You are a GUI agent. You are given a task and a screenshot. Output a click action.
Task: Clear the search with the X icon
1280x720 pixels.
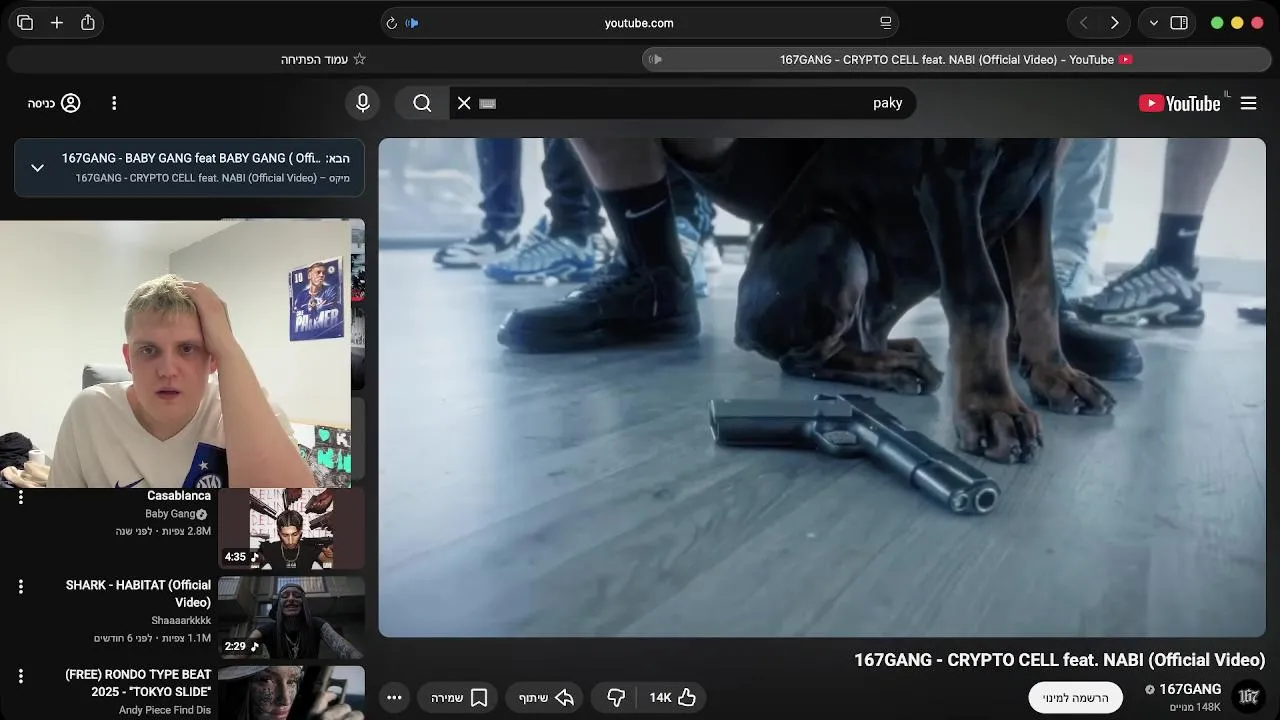point(464,103)
